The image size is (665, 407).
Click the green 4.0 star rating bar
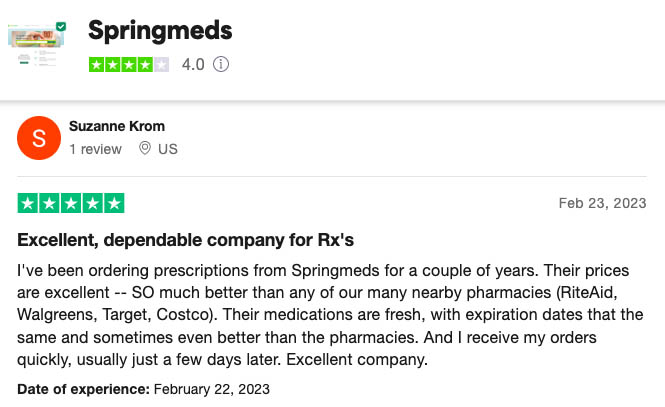coord(129,64)
